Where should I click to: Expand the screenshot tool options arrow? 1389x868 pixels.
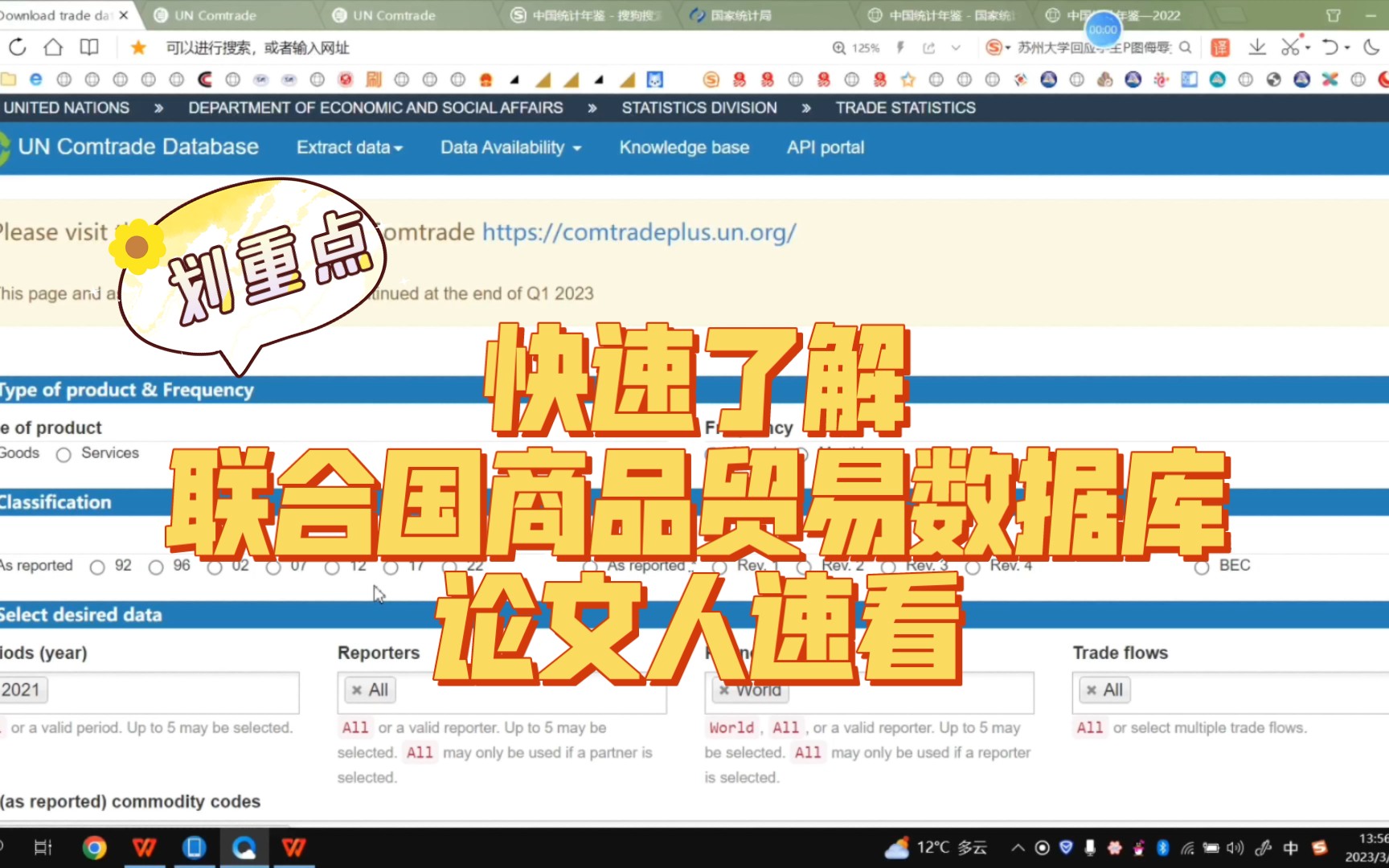(1308, 47)
